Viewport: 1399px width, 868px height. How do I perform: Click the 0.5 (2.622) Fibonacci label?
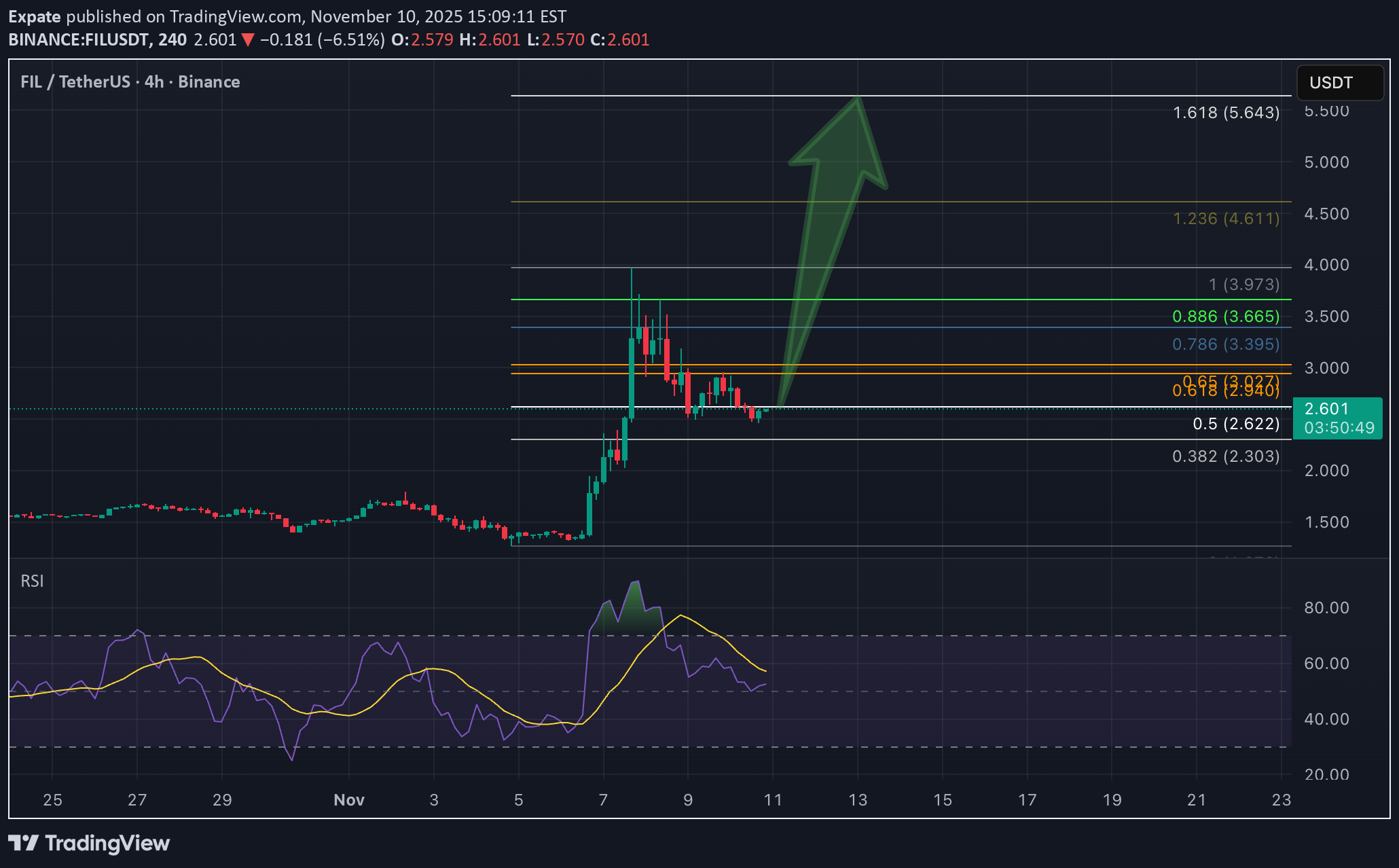(1235, 424)
